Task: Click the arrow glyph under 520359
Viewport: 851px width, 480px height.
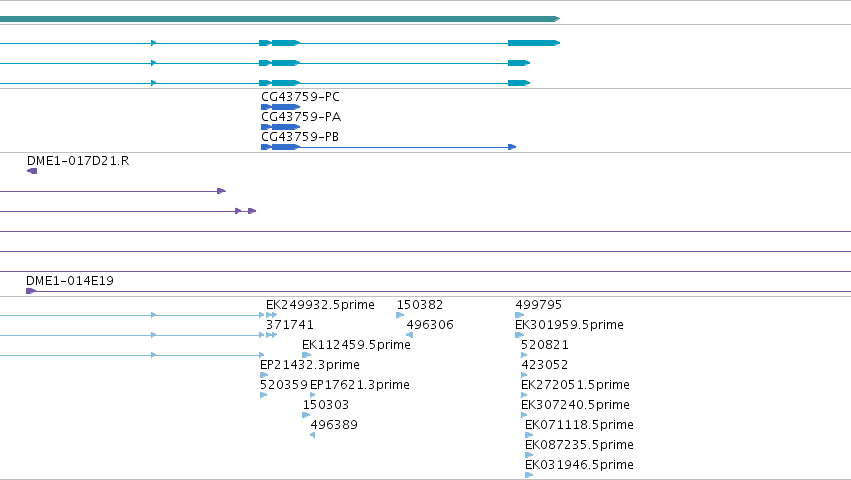Action: pos(264,395)
